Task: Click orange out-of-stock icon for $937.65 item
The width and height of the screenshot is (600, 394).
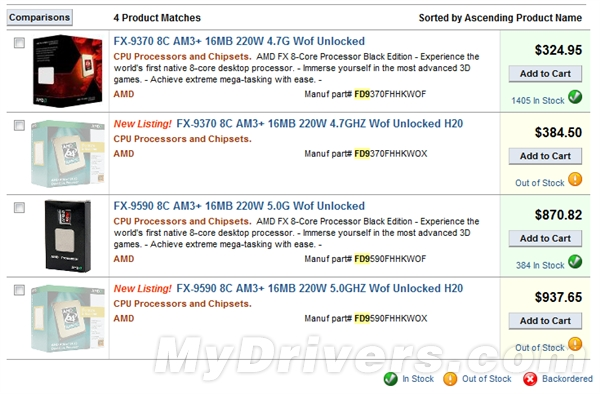Action: 575,344
